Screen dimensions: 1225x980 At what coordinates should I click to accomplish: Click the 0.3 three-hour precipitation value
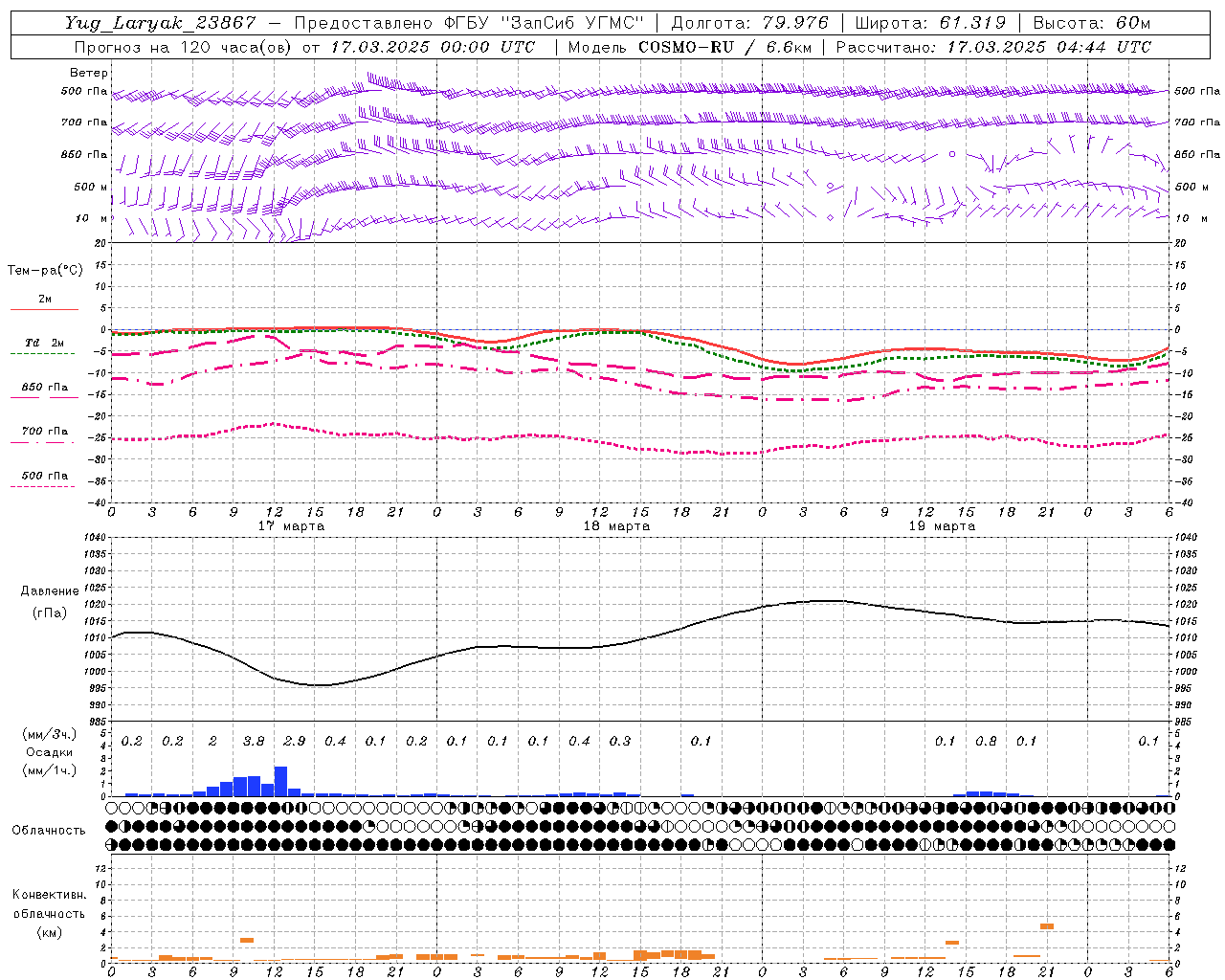[x=620, y=742]
